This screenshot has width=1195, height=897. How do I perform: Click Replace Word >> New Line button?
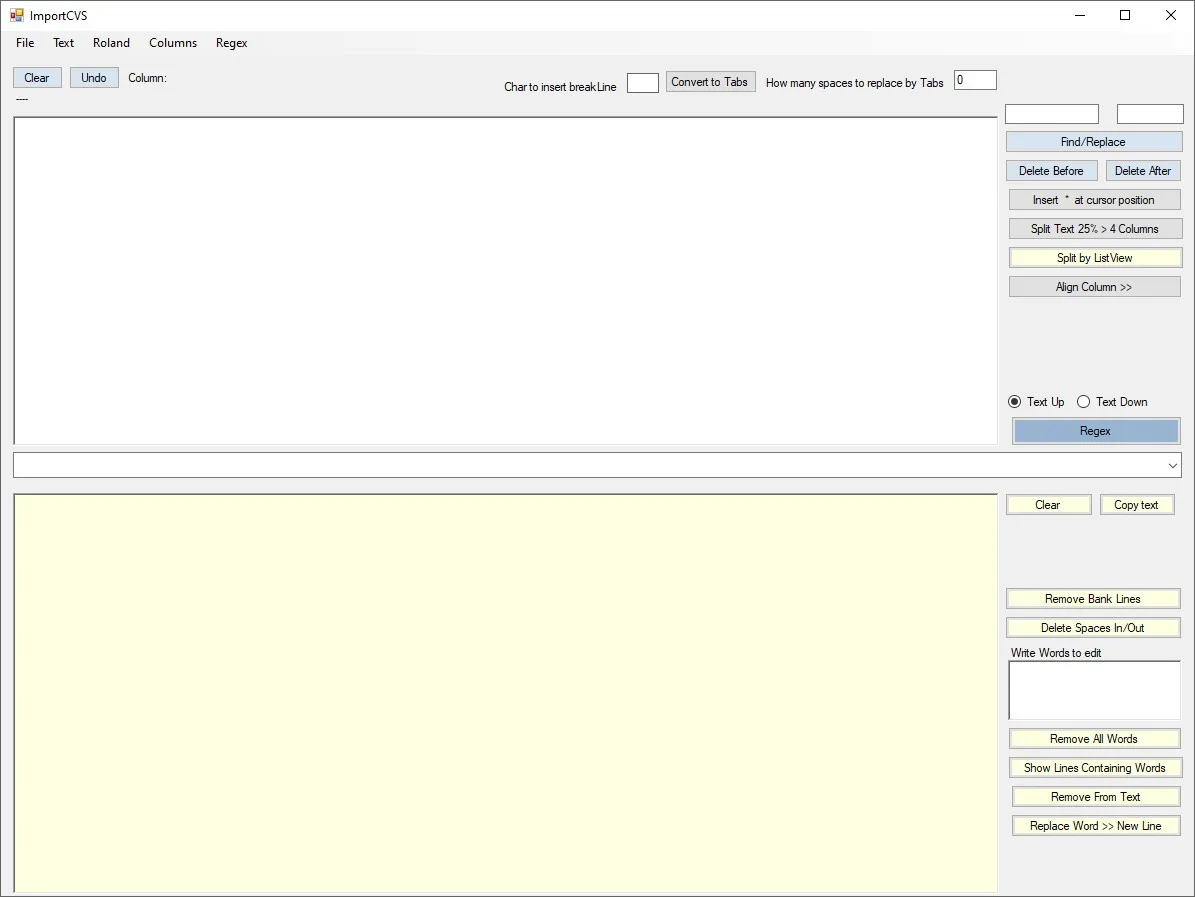coord(1096,825)
